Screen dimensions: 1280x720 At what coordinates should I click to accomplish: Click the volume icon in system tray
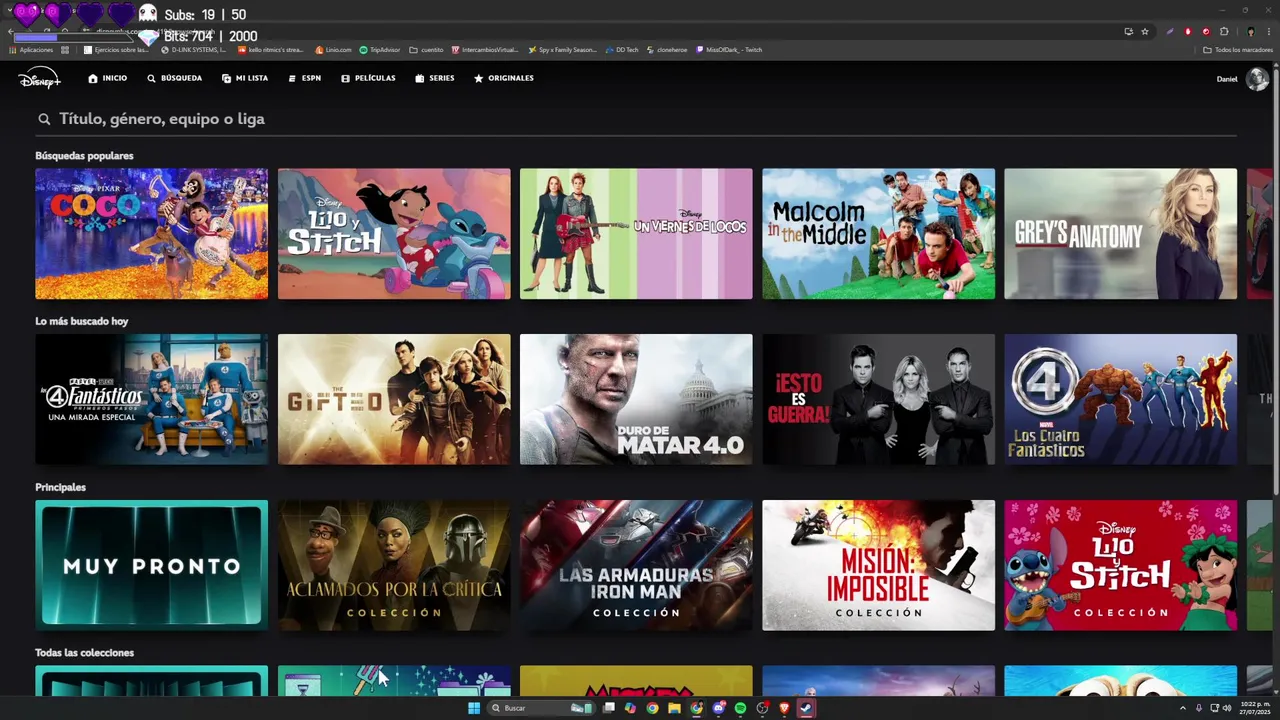click(1227, 708)
